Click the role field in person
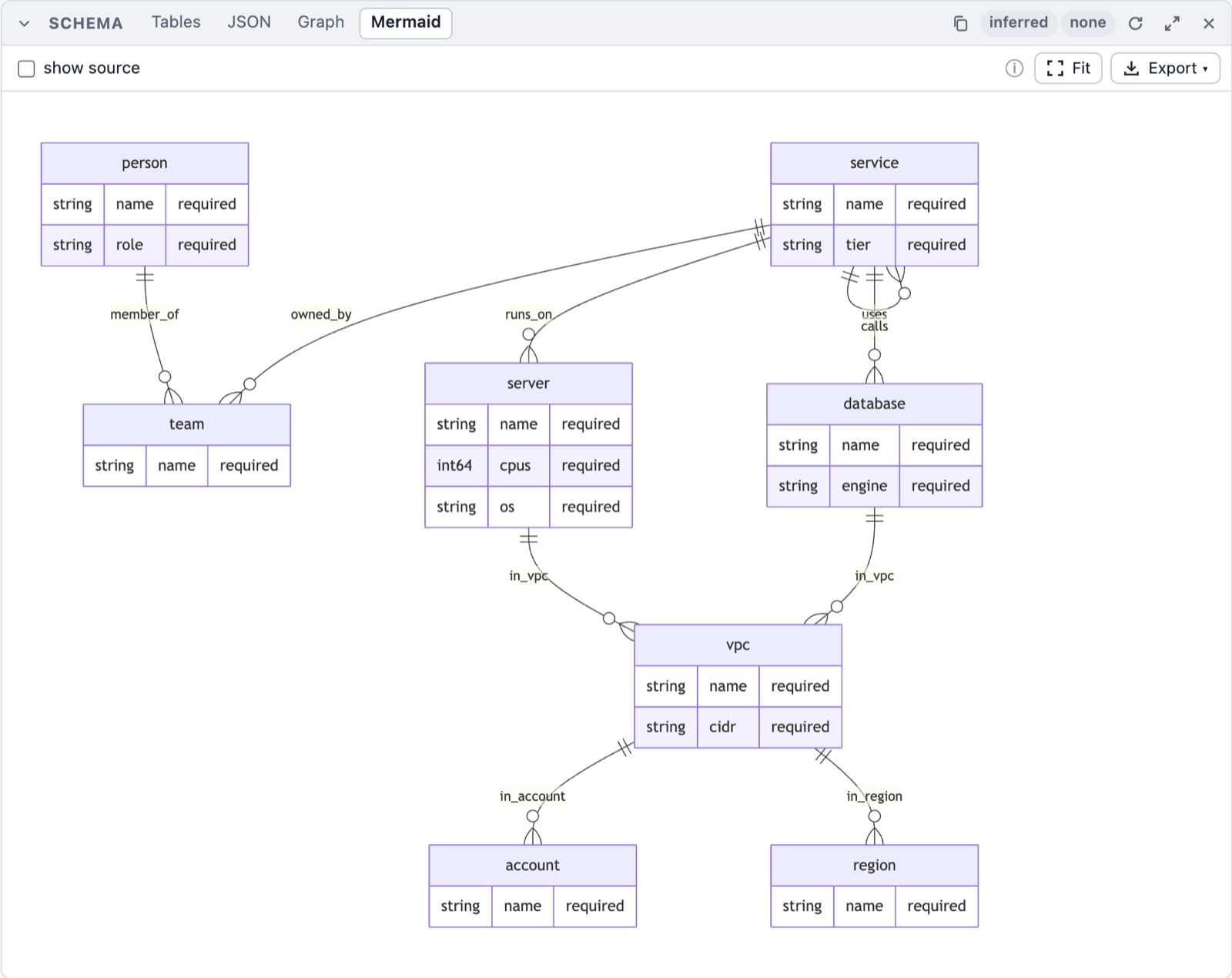This screenshot has height=978, width=1232. pos(135,246)
